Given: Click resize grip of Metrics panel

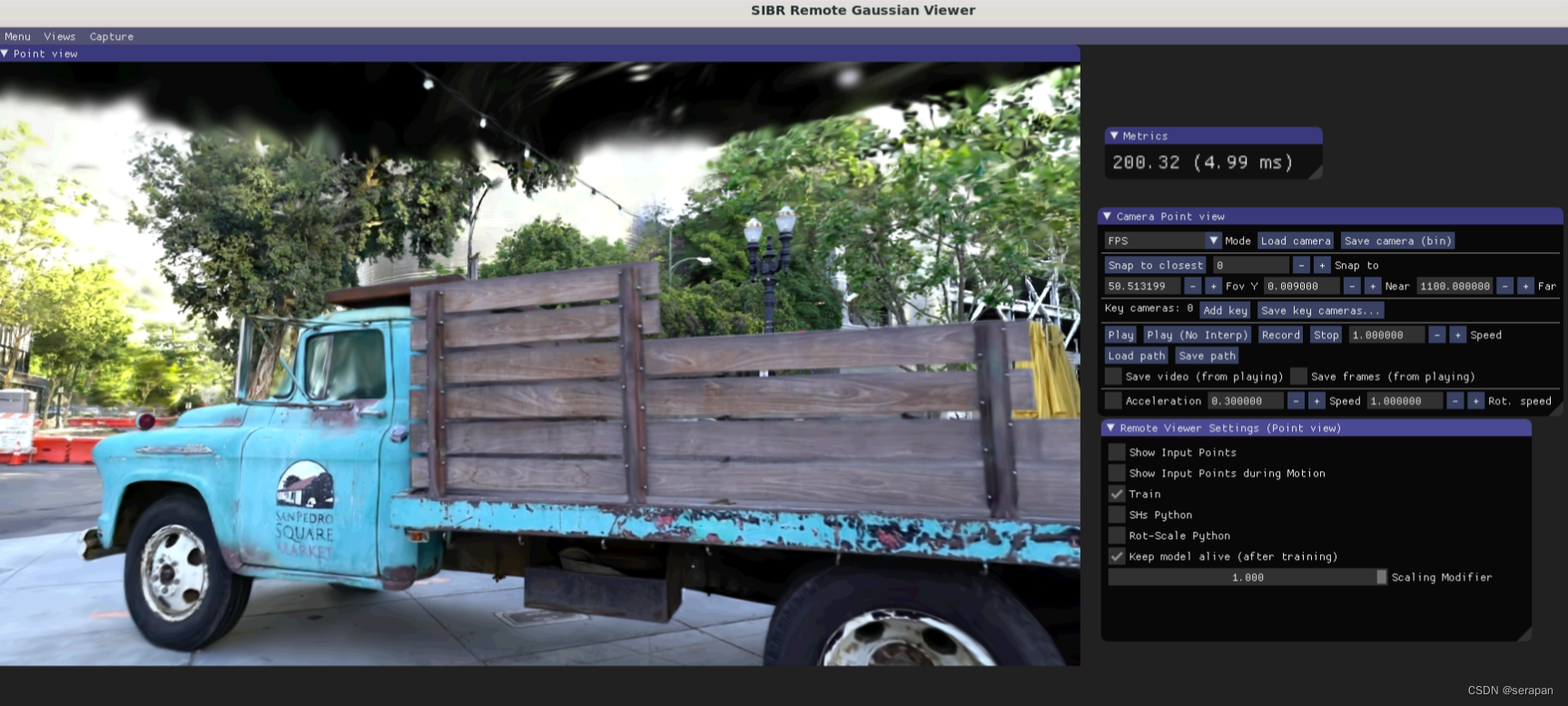Looking at the screenshot, I should [1315, 172].
